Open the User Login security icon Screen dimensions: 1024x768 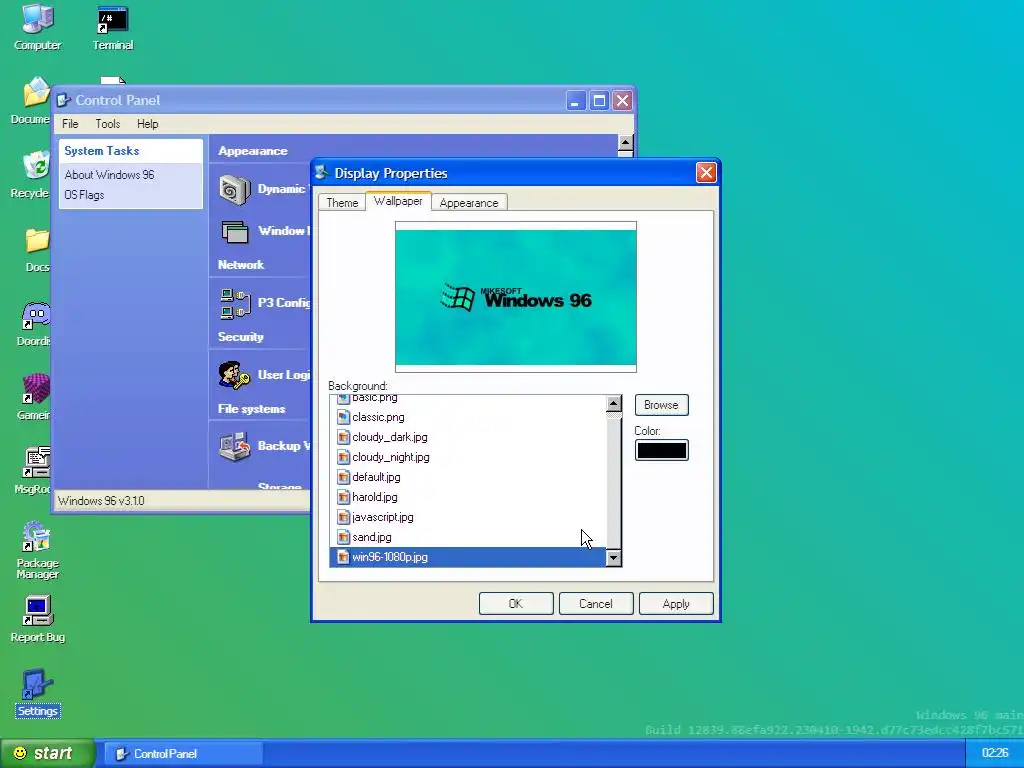pos(234,376)
